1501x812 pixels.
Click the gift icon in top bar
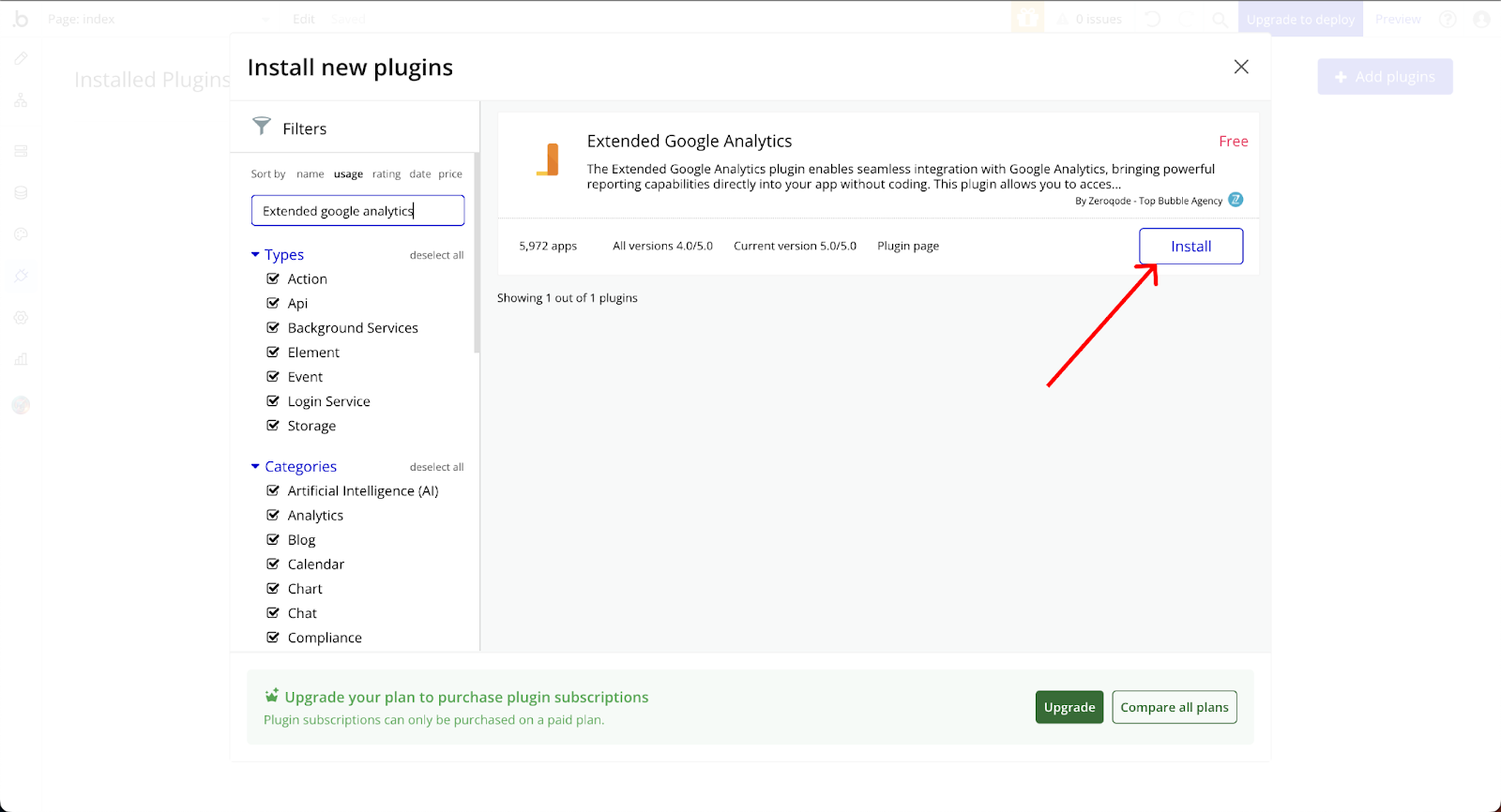pyautogui.click(x=1027, y=19)
